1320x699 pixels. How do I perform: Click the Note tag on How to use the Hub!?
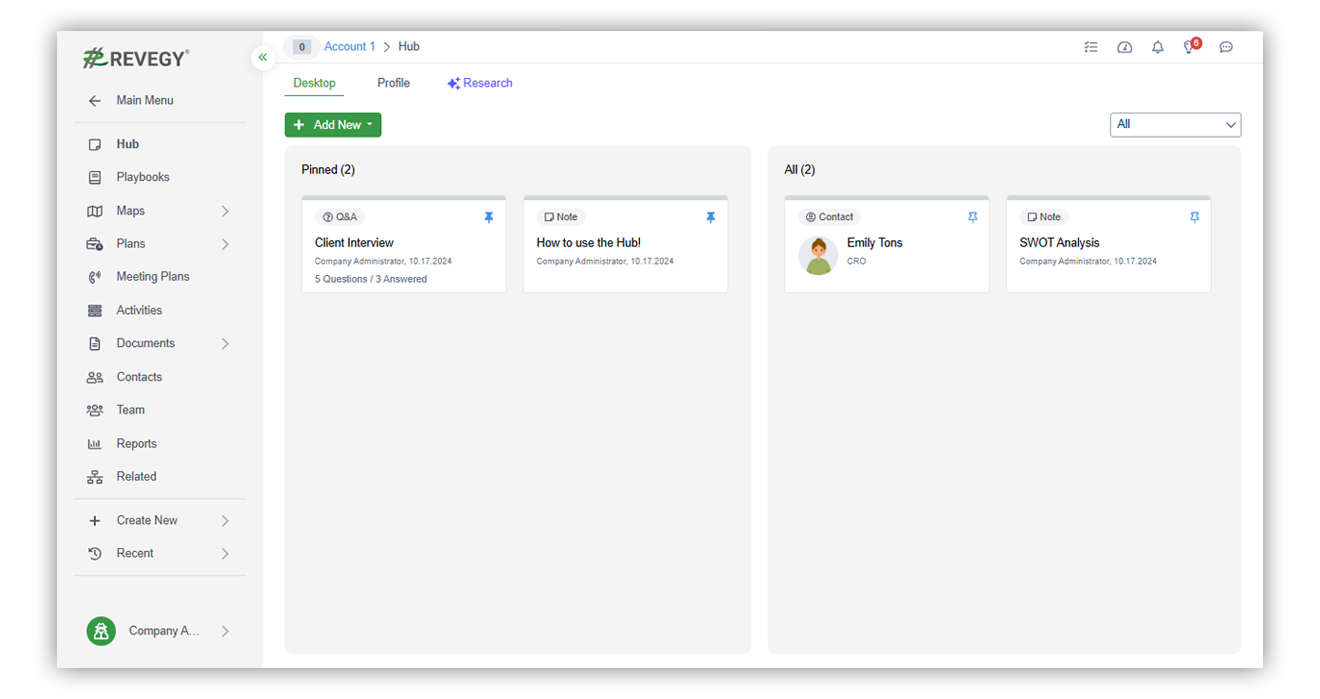561,217
